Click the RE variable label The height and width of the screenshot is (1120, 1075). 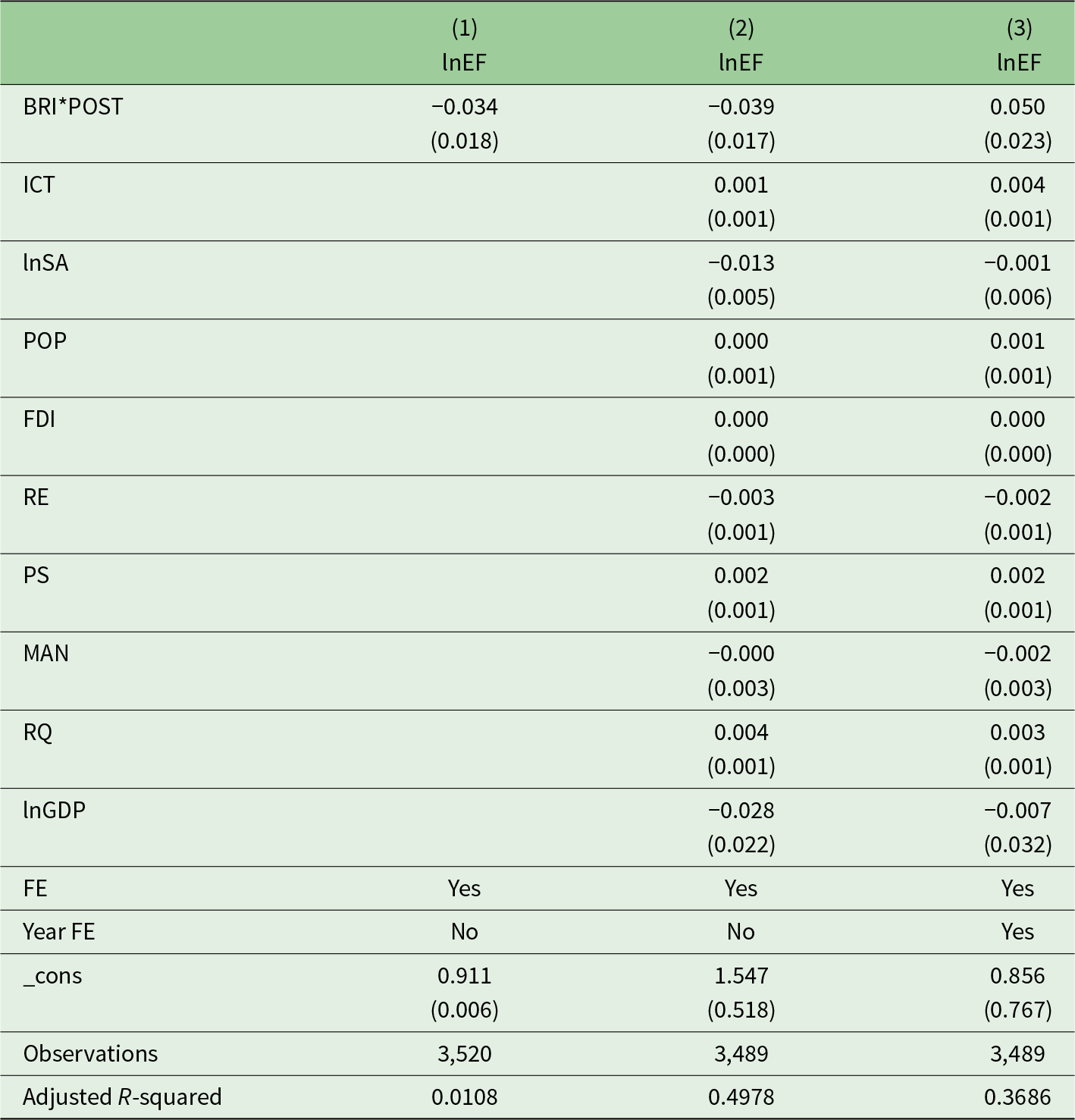pos(36,497)
